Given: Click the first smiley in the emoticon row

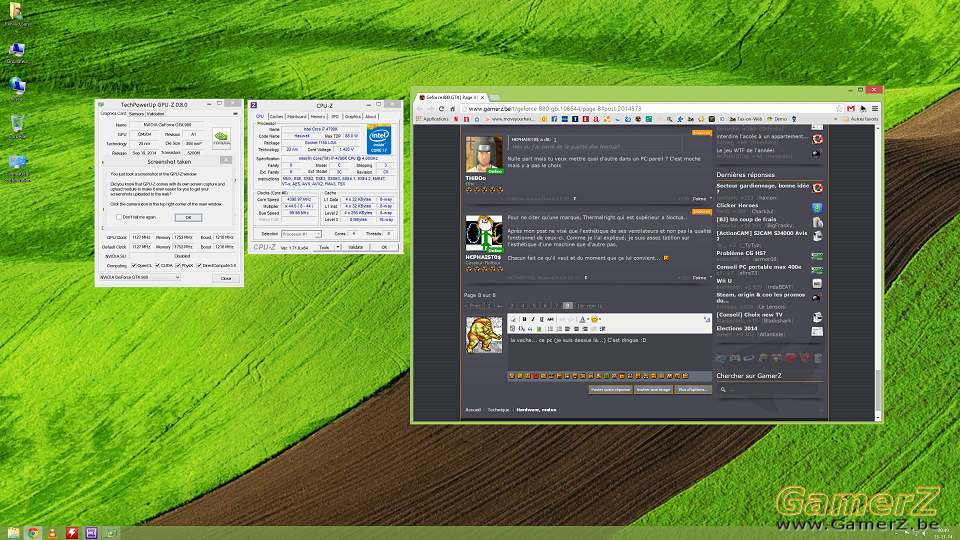Looking at the screenshot, I should click(512, 376).
